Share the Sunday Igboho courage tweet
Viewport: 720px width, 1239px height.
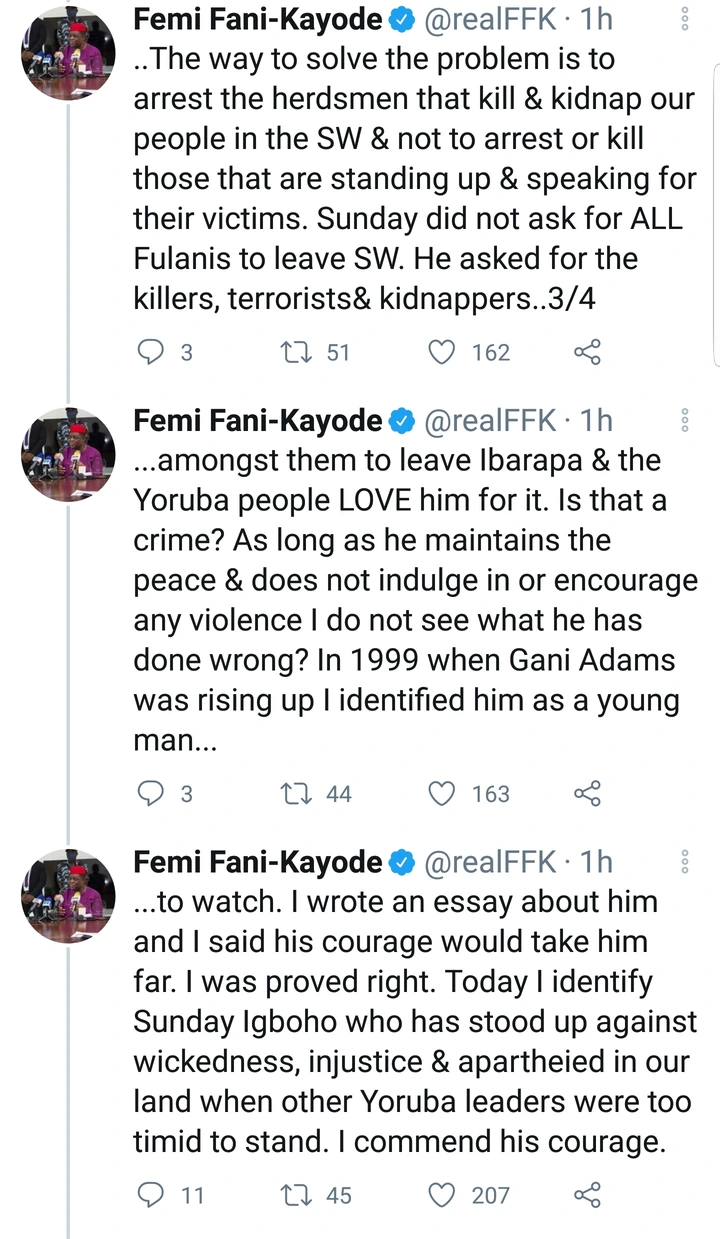pos(587,1195)
